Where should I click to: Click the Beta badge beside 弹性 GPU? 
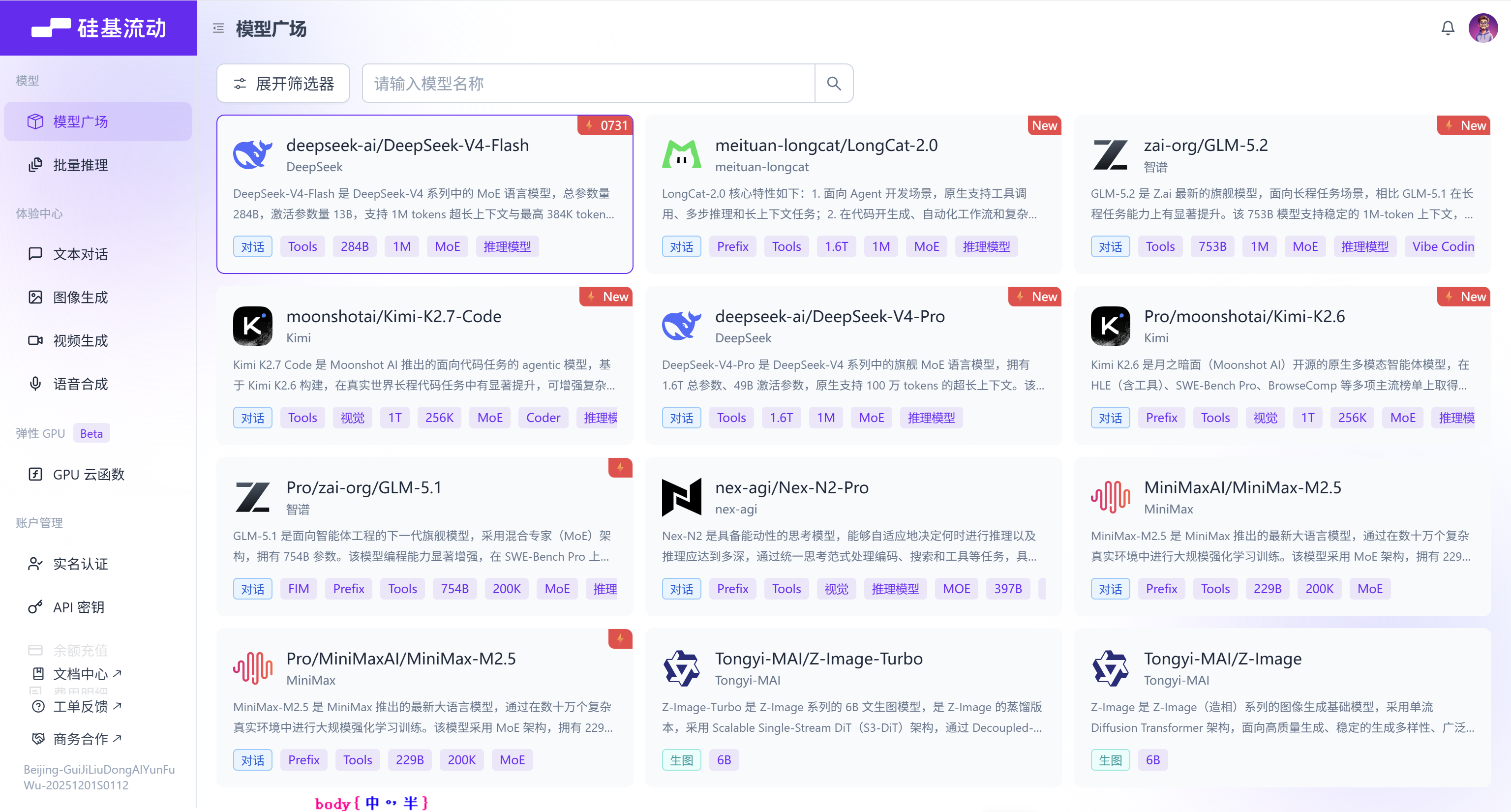click(x=91, y=434)
